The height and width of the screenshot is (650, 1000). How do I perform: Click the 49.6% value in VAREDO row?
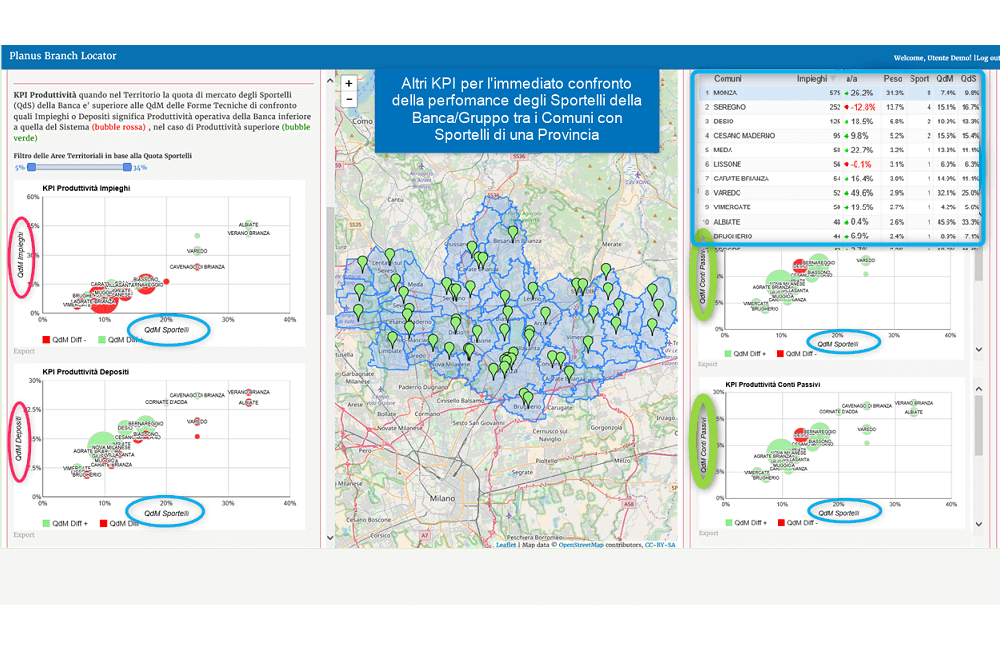[862, 193]
